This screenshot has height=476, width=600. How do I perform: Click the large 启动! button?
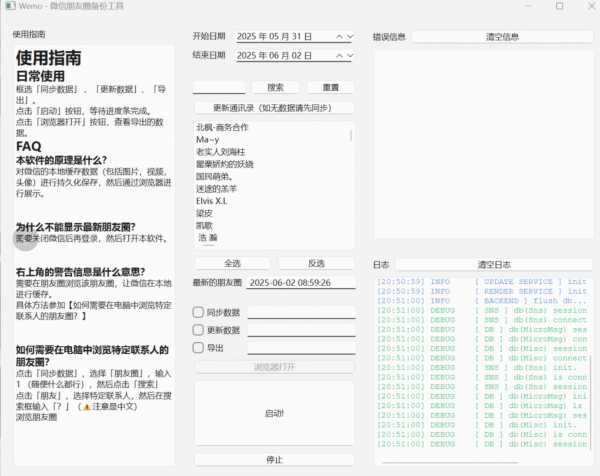(x=274, y=413)
